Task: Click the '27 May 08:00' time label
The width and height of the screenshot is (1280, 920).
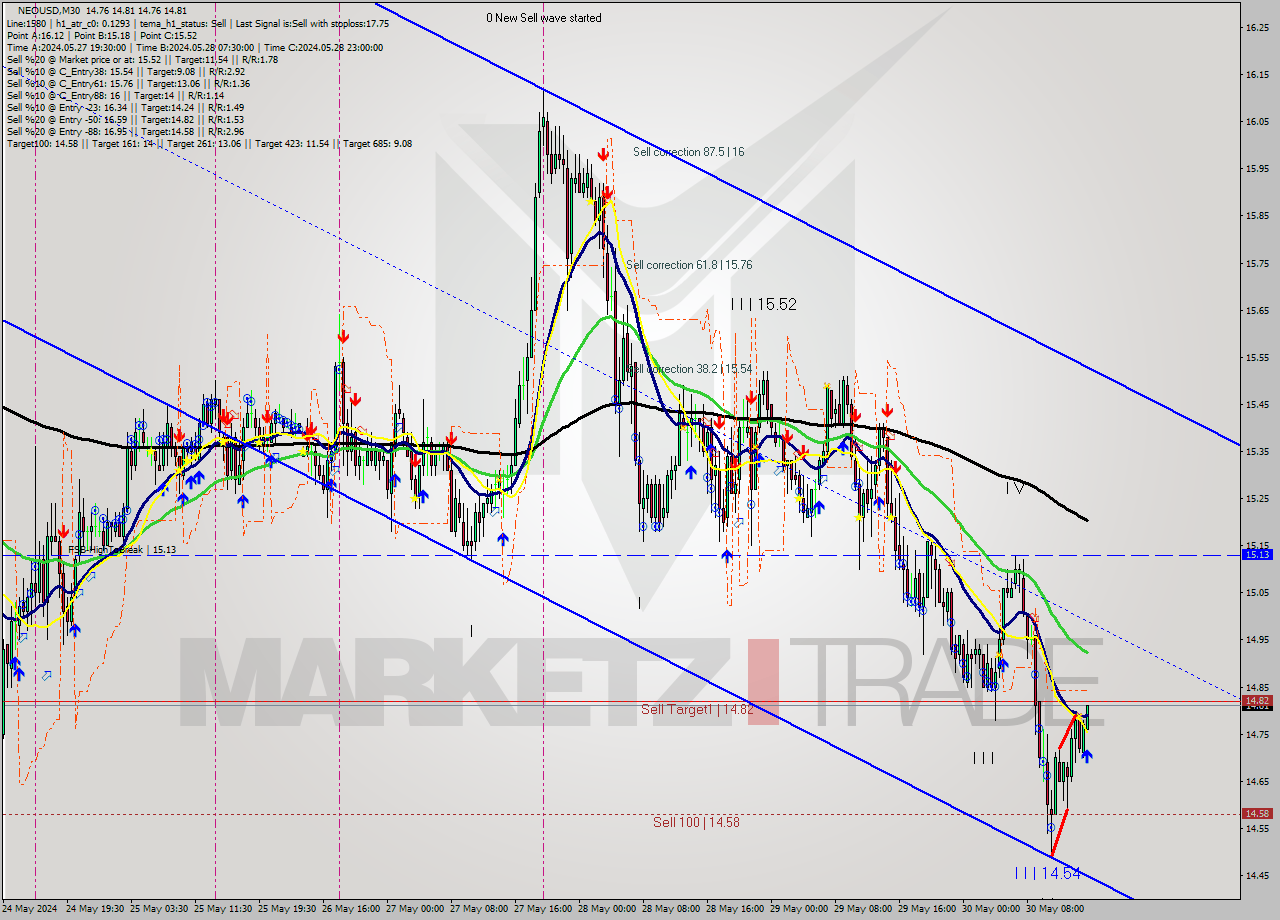Action: pyautogui.click(x=478, y=909)
